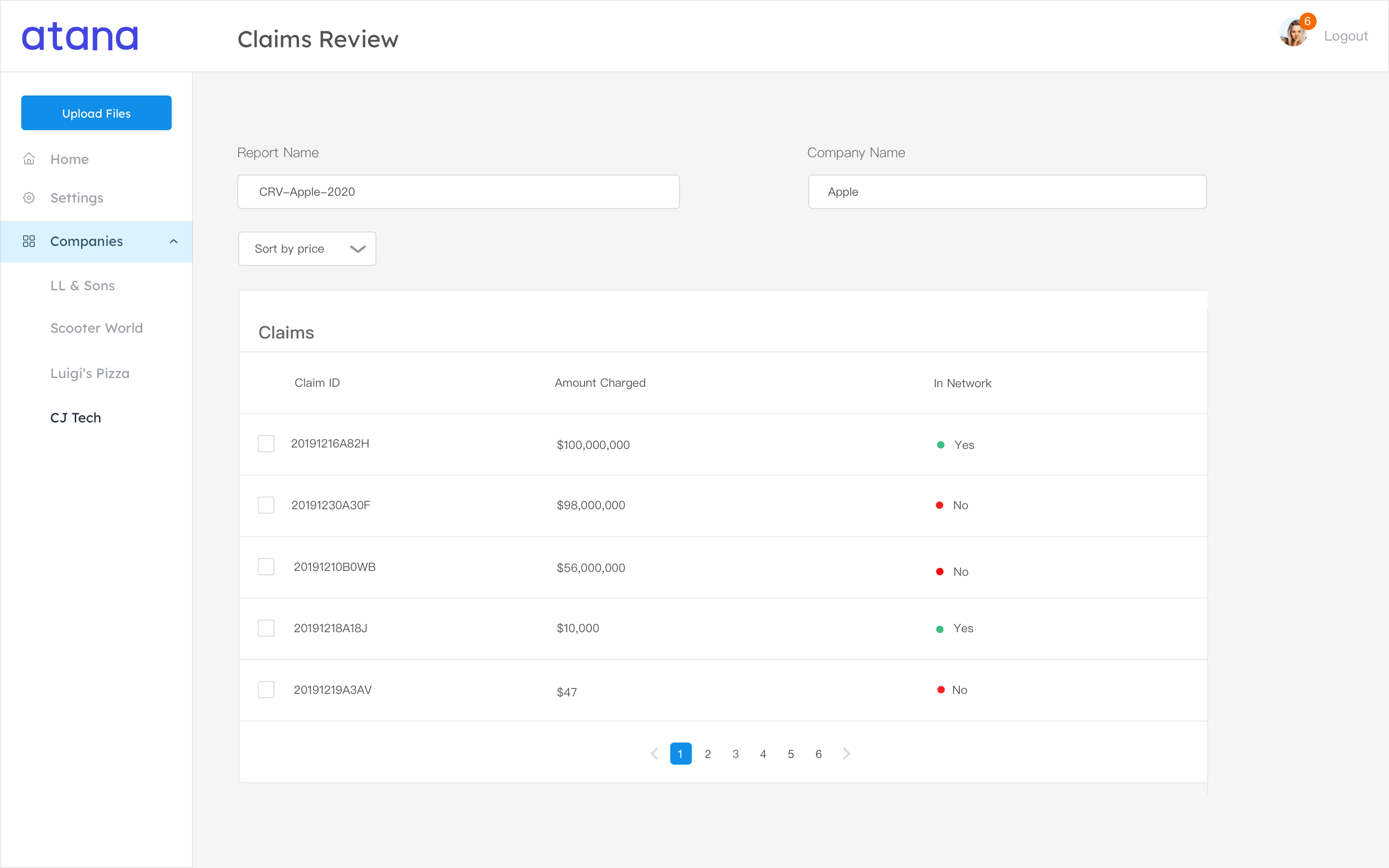Select checkbox for claim 20191230A30F
Image resolution: width=1389 pixels, height=868 pixels.
click(266, 505)
